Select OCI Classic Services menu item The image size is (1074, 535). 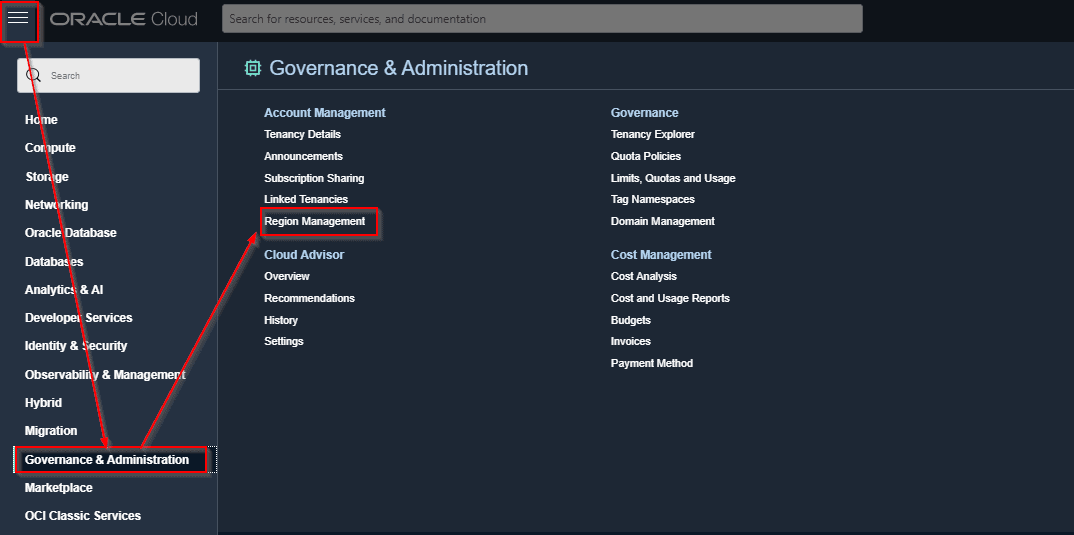click(x=83, y=516)
